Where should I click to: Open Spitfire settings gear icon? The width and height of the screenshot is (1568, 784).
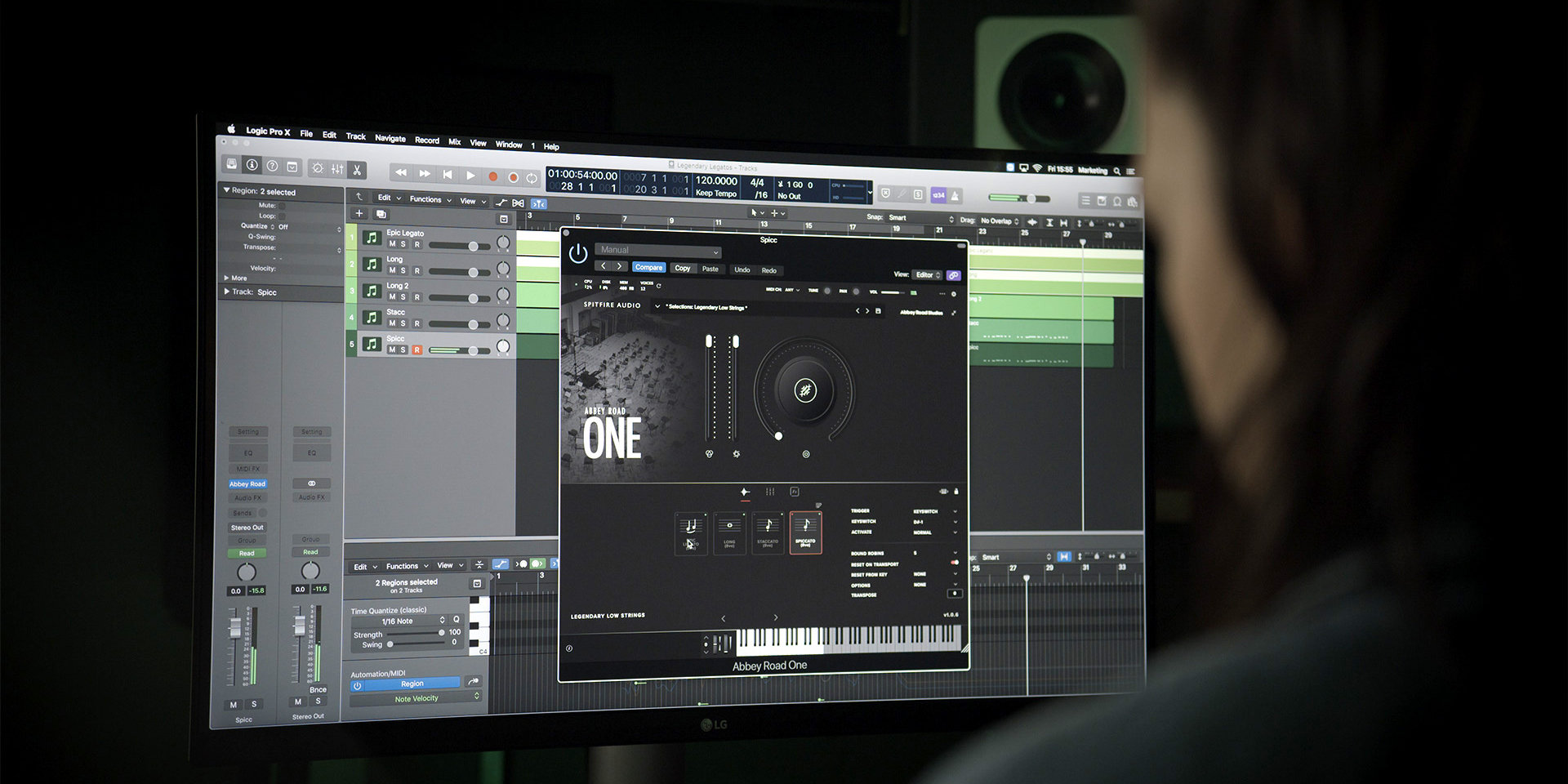pyautogui.click(x=953, y=294)
